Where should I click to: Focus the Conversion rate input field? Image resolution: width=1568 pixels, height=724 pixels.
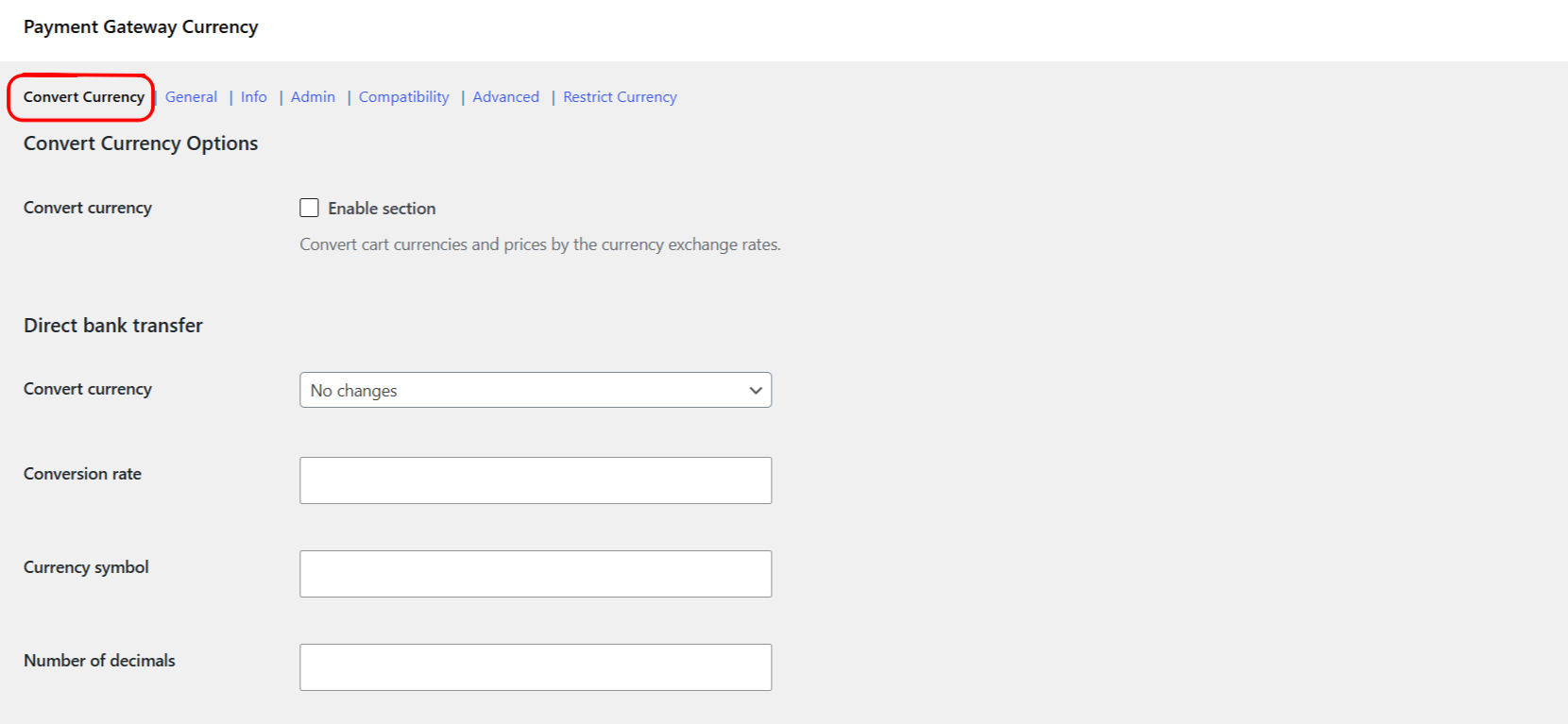click(x=536, y=480)
